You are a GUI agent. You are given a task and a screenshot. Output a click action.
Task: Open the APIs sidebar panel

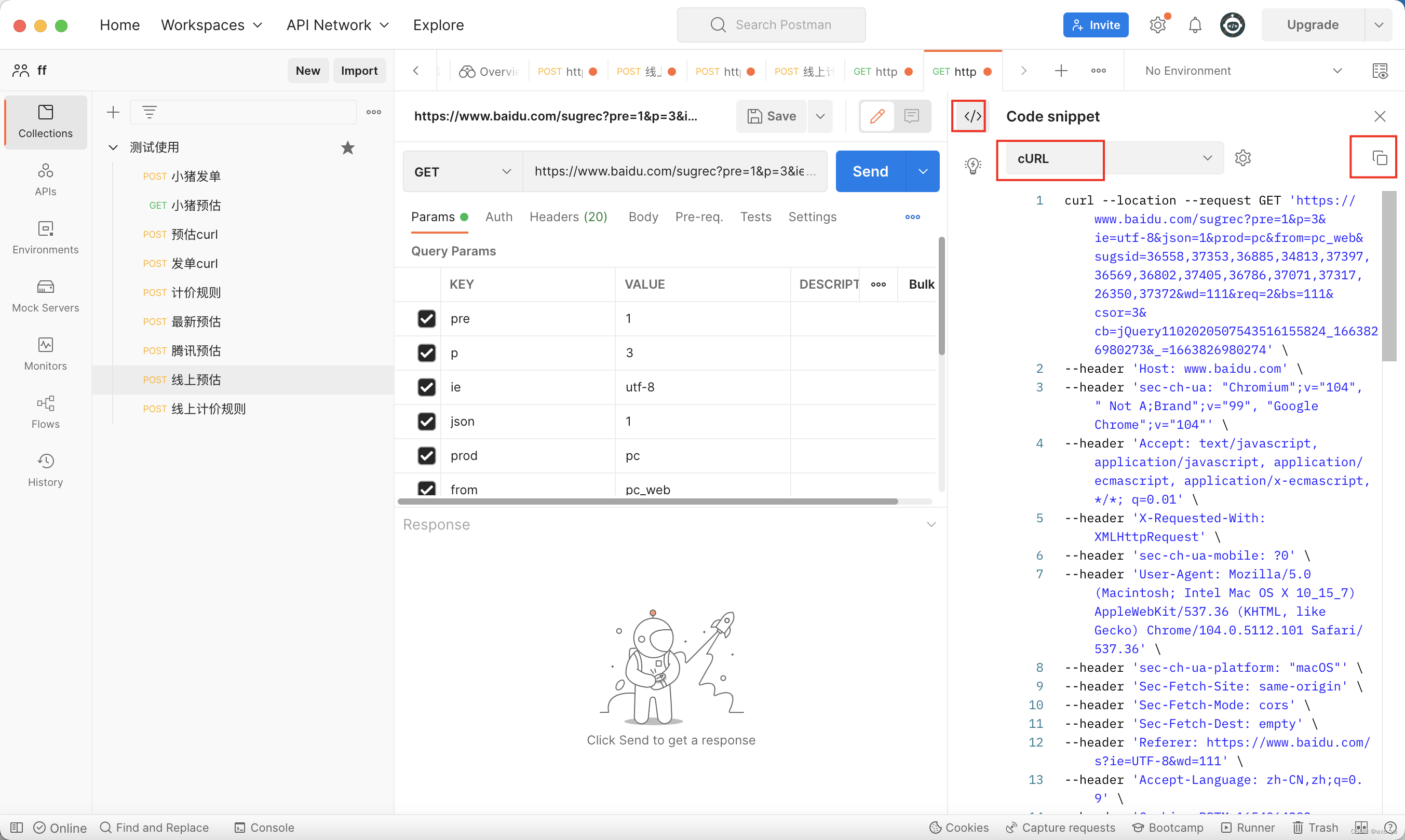(x=45, y=180)
